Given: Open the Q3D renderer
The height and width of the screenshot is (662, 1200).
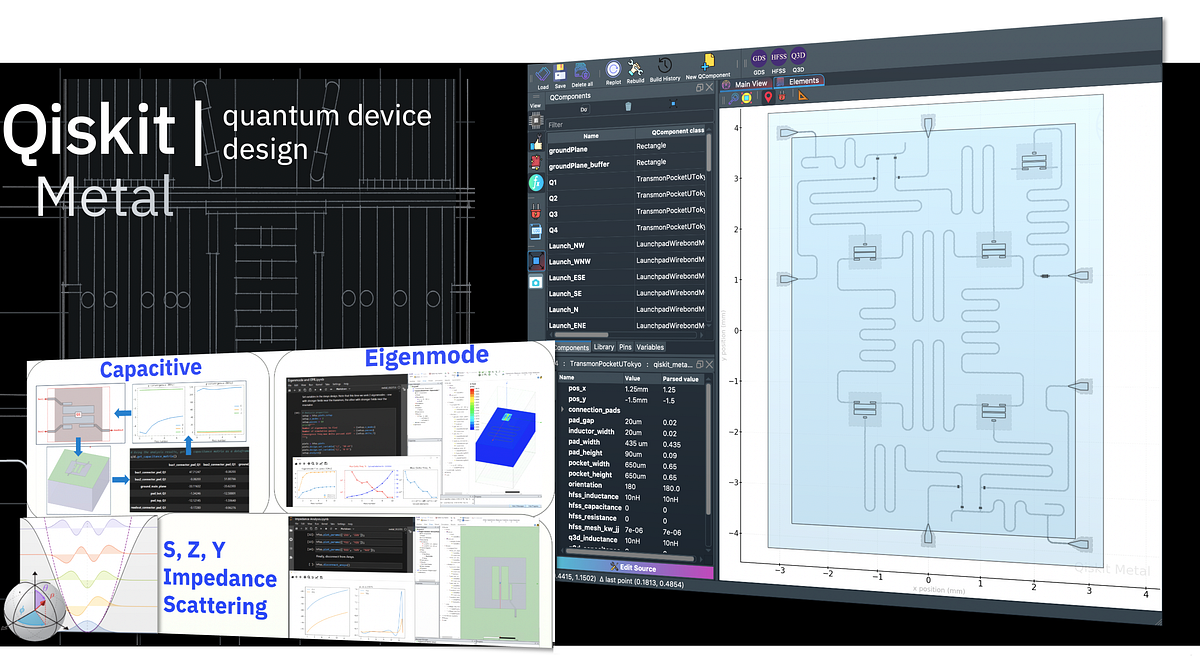Looking at the screenshot, I should [x=798, y=56].
